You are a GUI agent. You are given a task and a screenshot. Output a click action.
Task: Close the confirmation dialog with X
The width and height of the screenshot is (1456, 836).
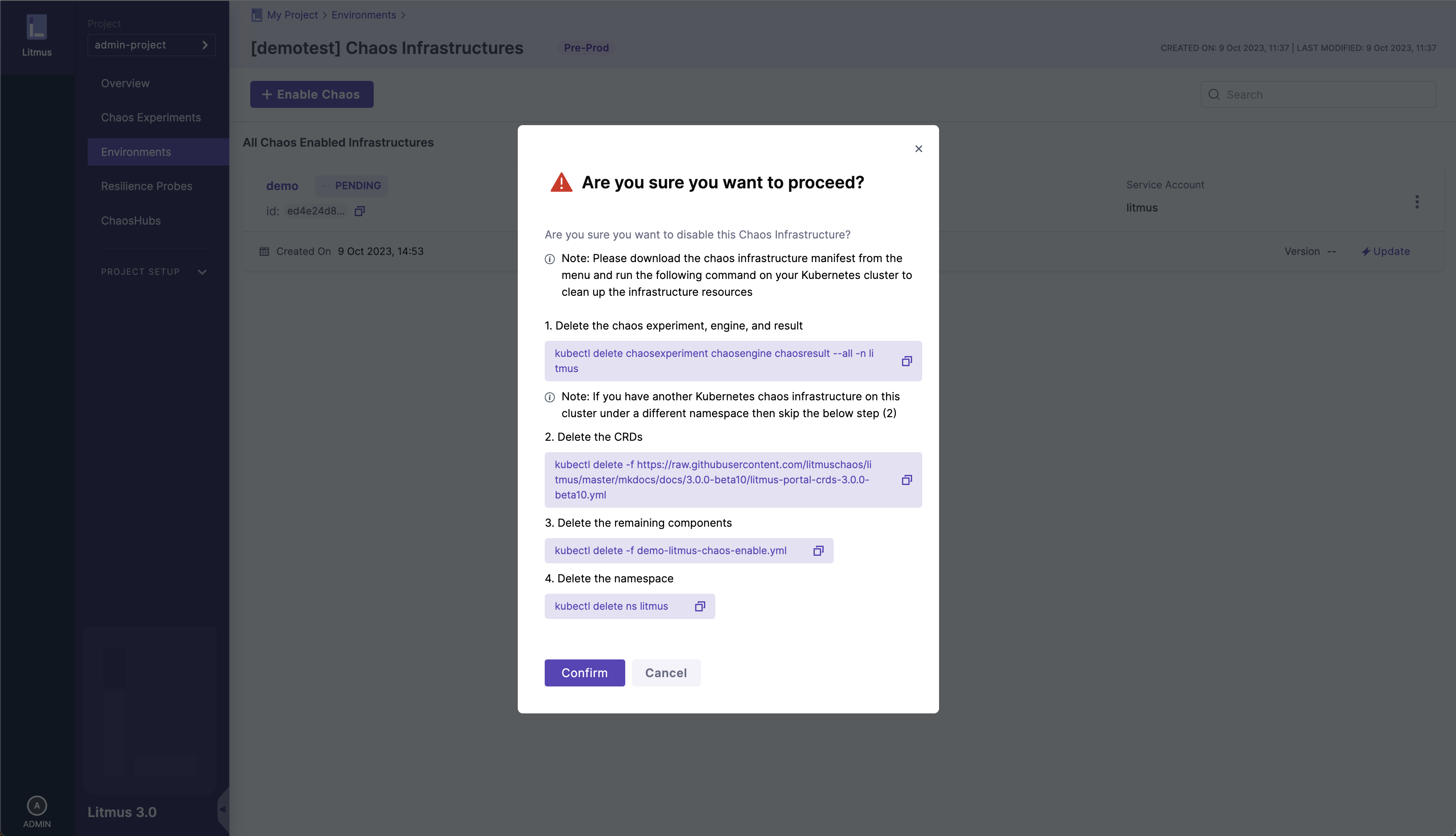[x=918, y=149]
